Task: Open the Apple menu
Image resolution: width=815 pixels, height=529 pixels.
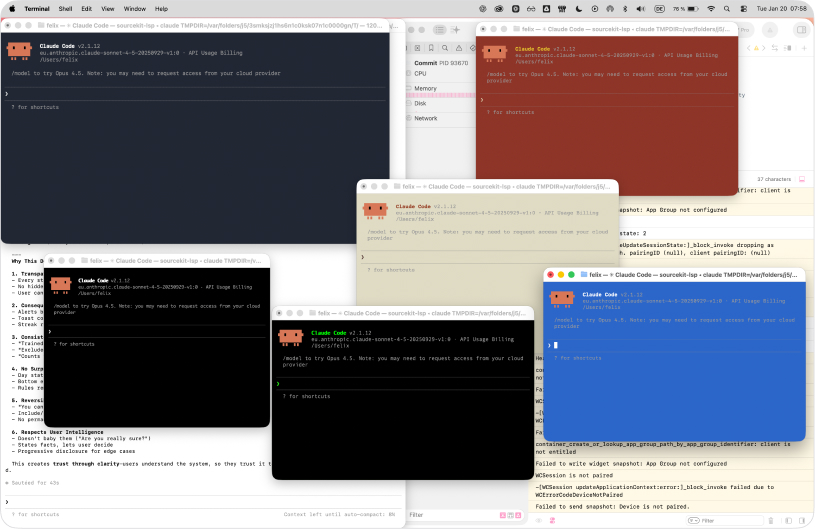Action: click(12, 8)
